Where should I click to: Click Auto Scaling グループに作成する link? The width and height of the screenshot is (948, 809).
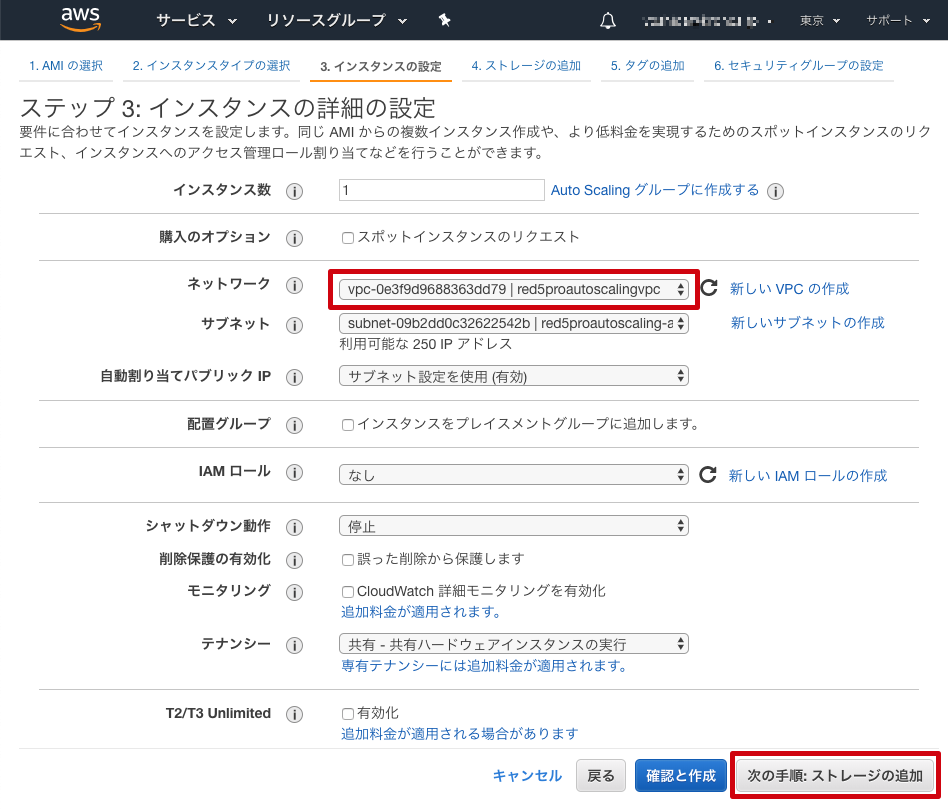pos(655,190)
